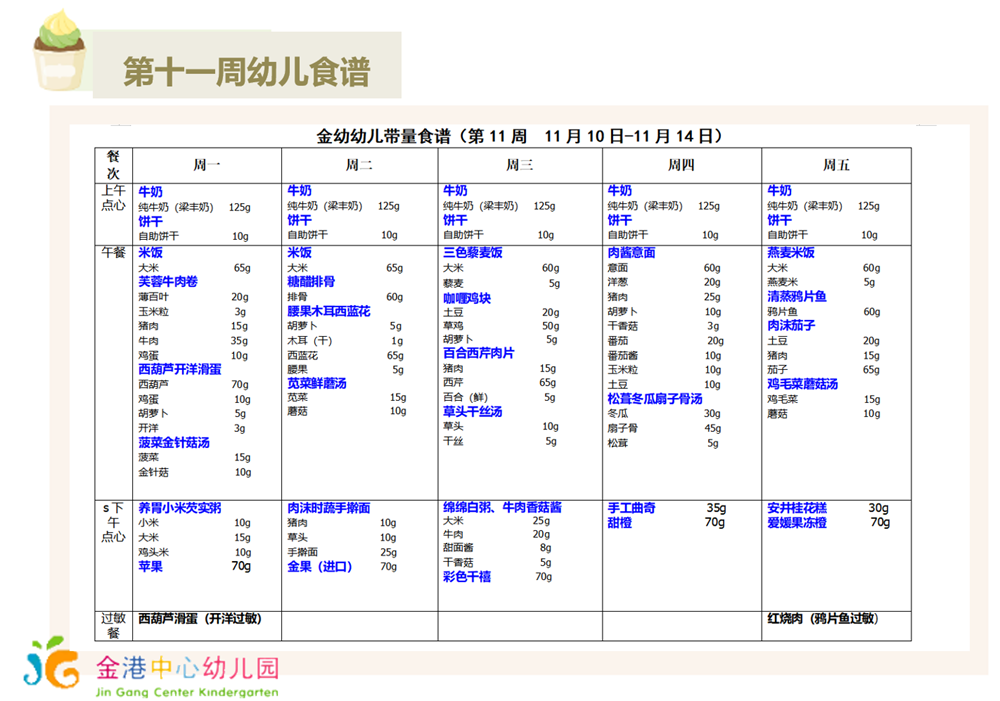Click the 金幼幼儿带量食谱 table heading
Viewport: 1000px width, 701px height.
pyautogui.click(x=518, y=136)
